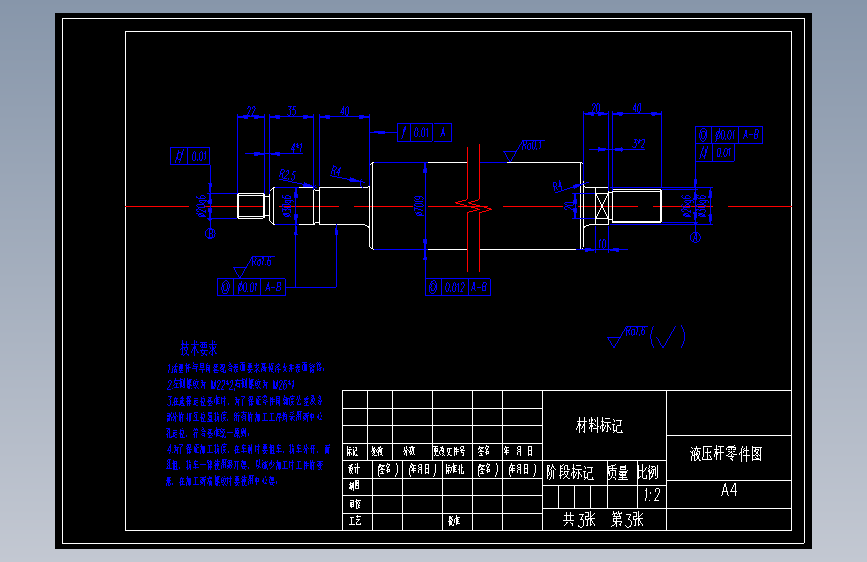Click the general roughness symbol with parenthesized checkmark
The image size is (867, 562).
coord(646,337)
